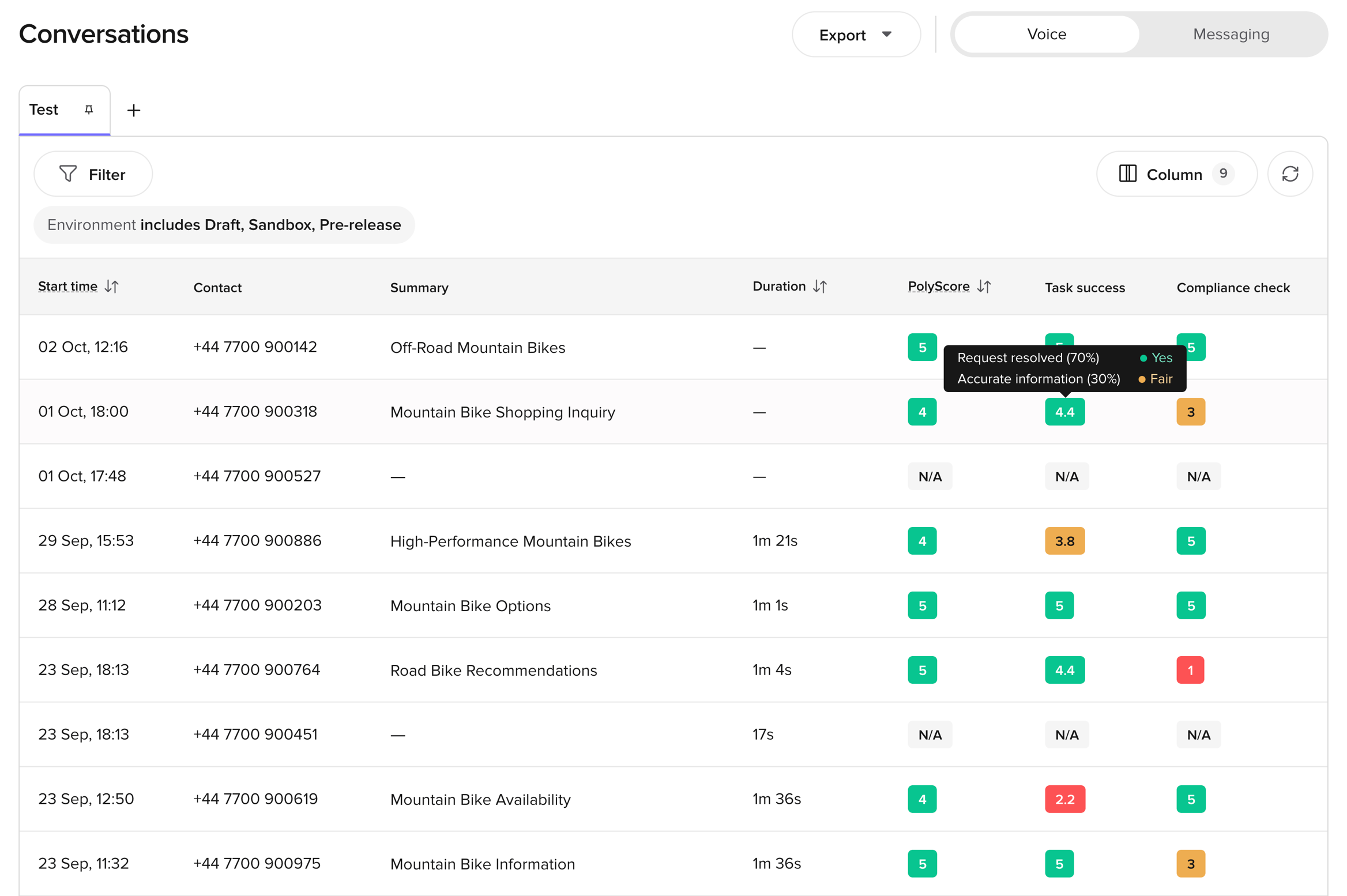The image size is (1347, 896).
Task: Click PolyScore 4 for Shopping Inquiry row
Action: point(922,412)
